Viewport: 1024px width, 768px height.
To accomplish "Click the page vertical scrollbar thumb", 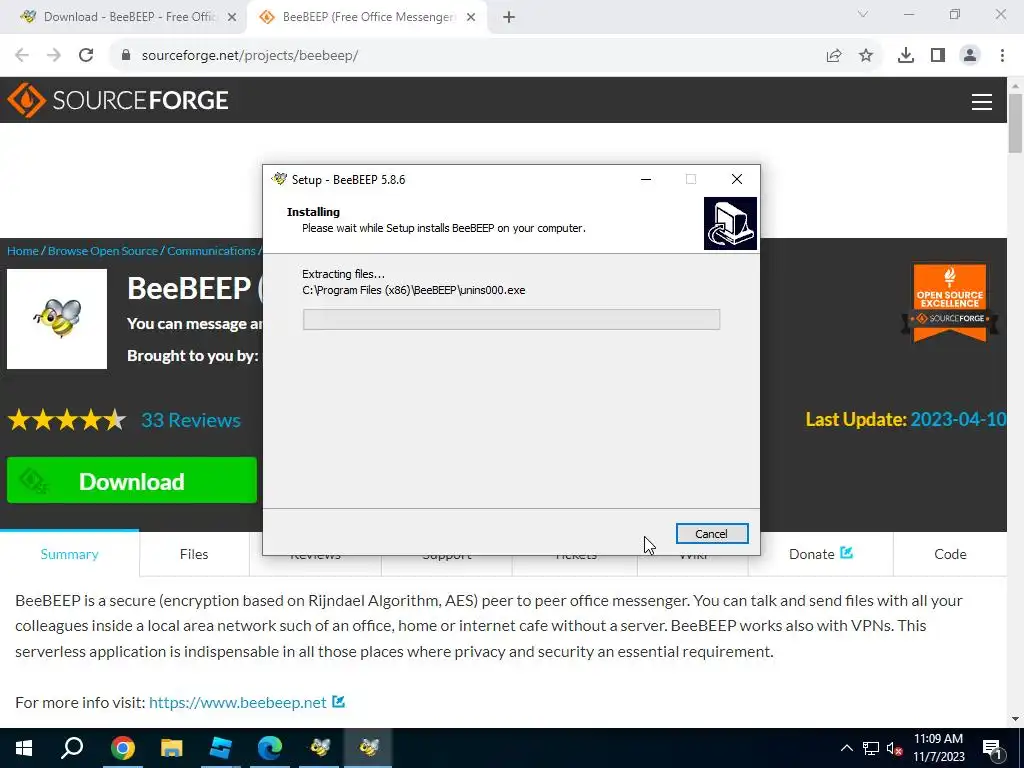I will tap(1016, 123).
